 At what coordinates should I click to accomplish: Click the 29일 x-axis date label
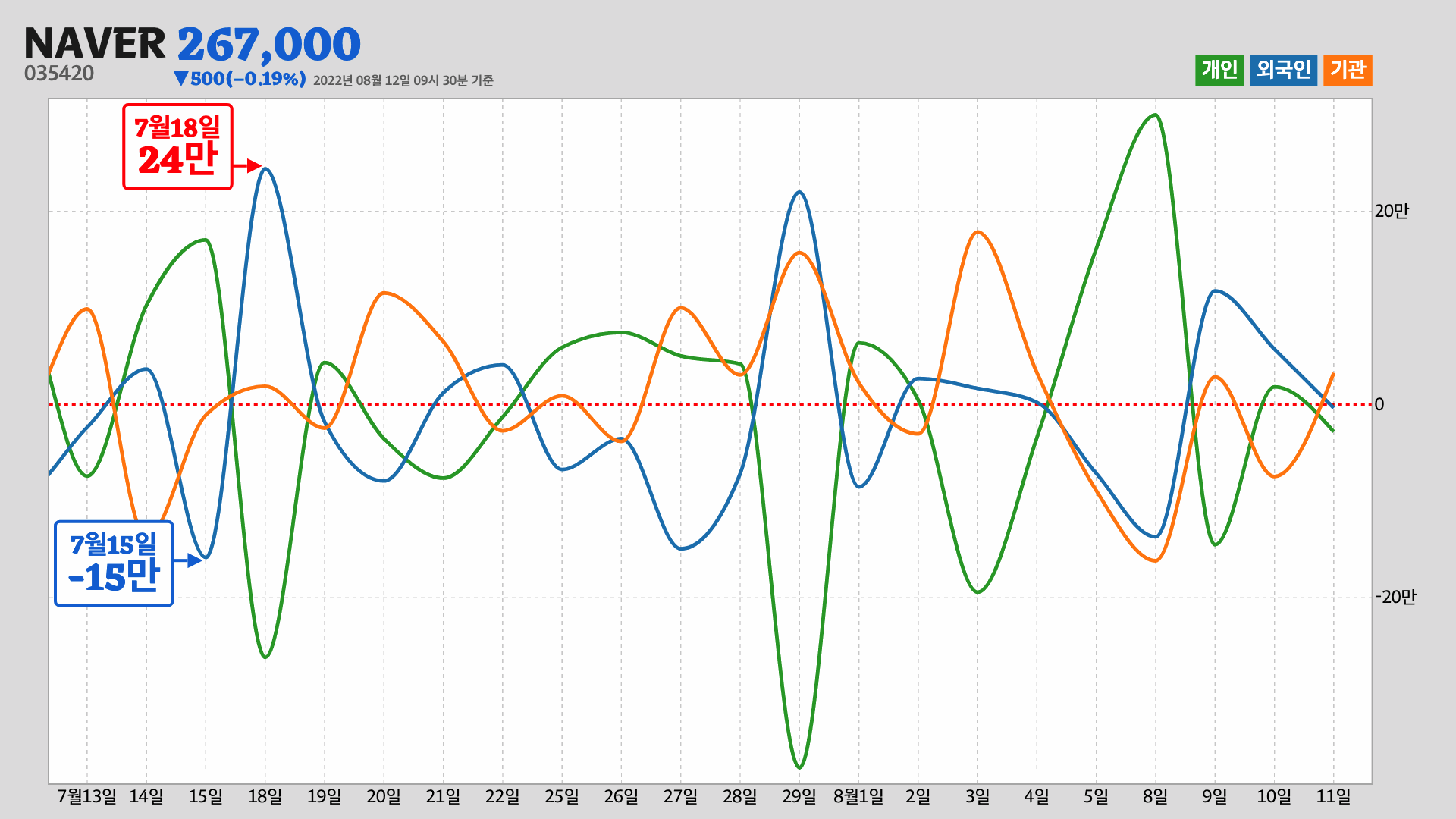click(799, 797)
